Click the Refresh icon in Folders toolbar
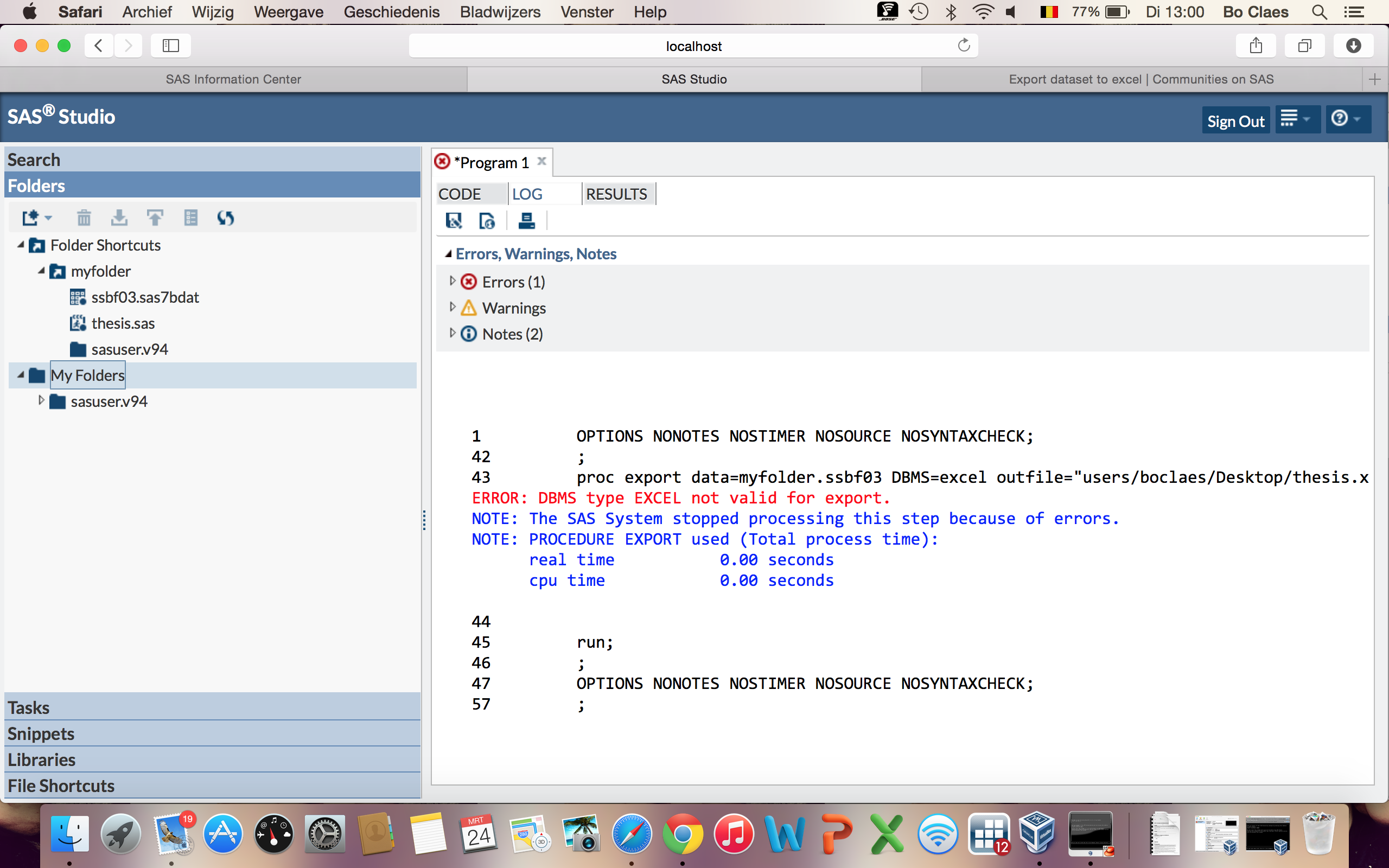The height and width of the screenshot is (868, 1389). pyautogui.click(x=226, y=218)
